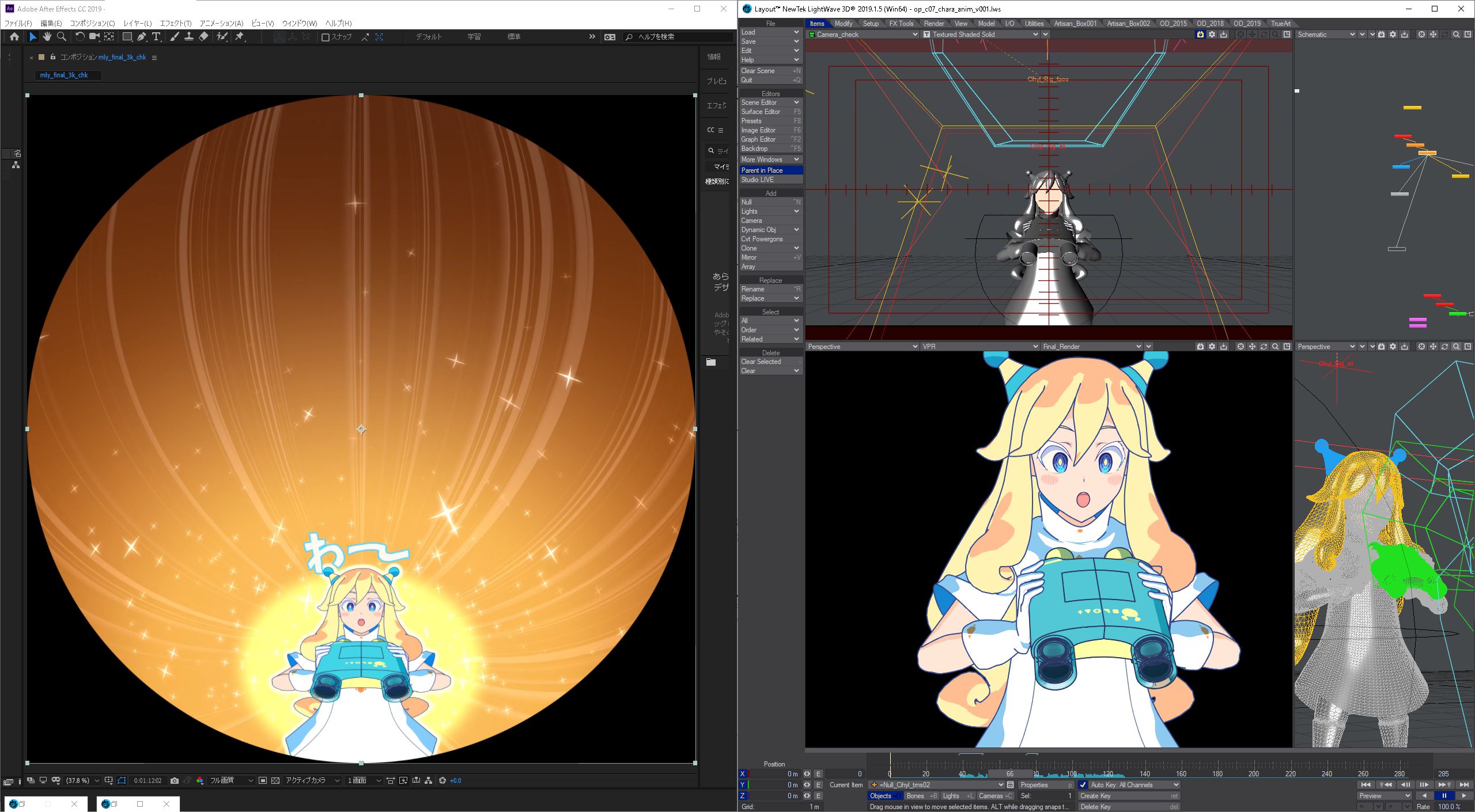Viewport: 1475px width, 812px height.
Task: Select the Puppet Pin tool
Action: [240, 37]
